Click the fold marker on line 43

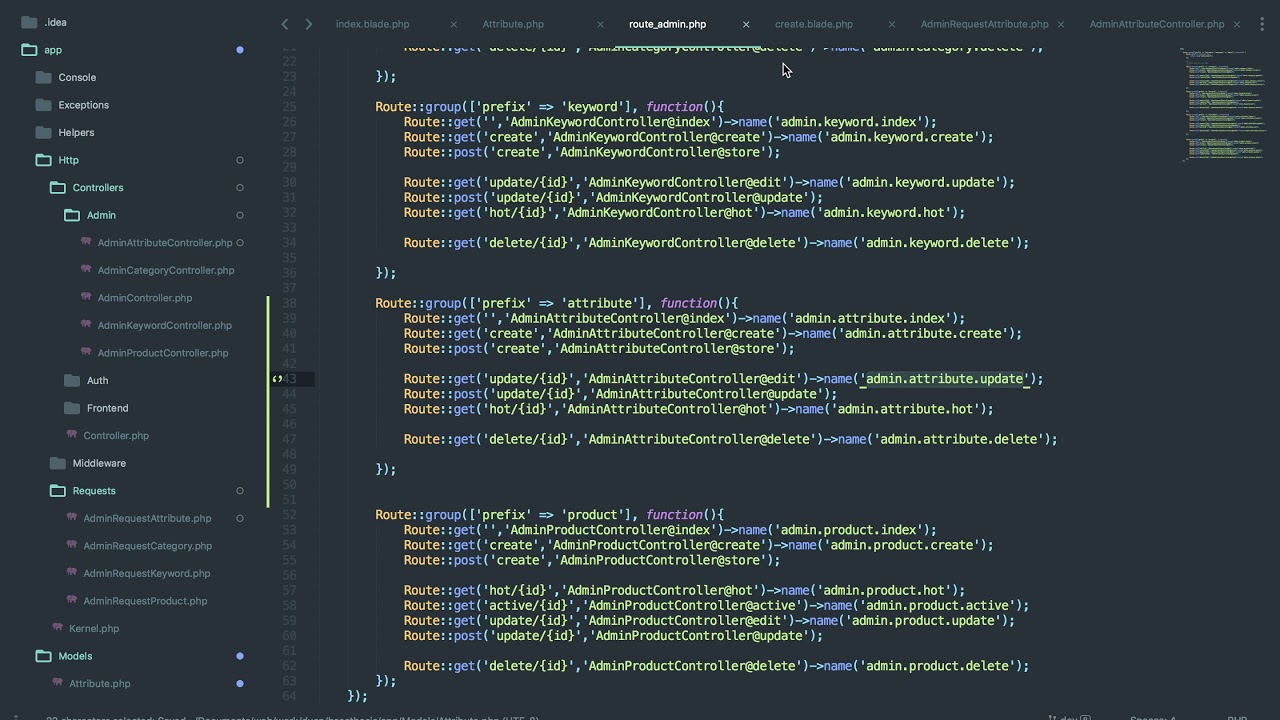tap(277, 379)
